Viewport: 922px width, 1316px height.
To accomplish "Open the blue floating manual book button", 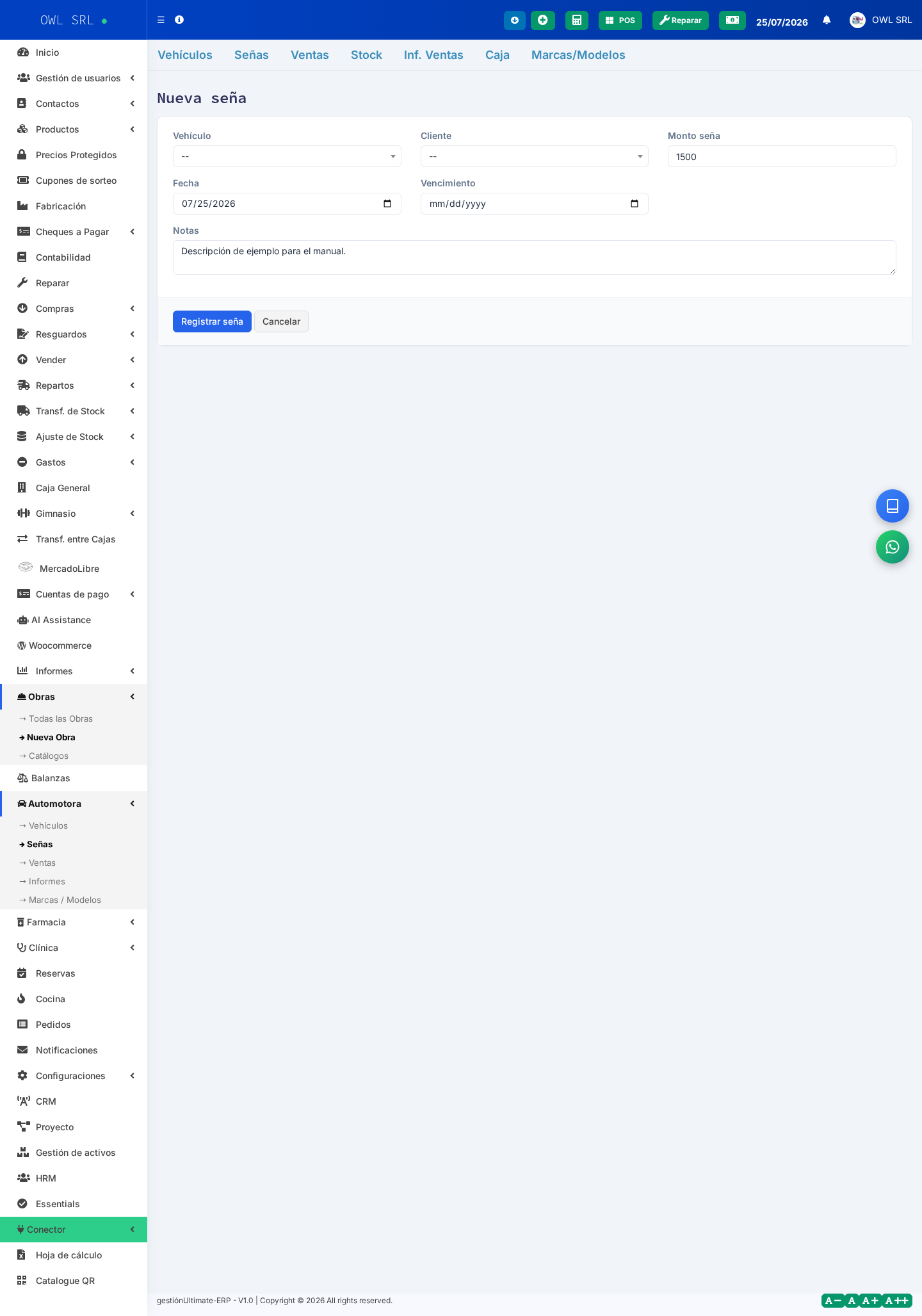I will (x=893, y=506).
